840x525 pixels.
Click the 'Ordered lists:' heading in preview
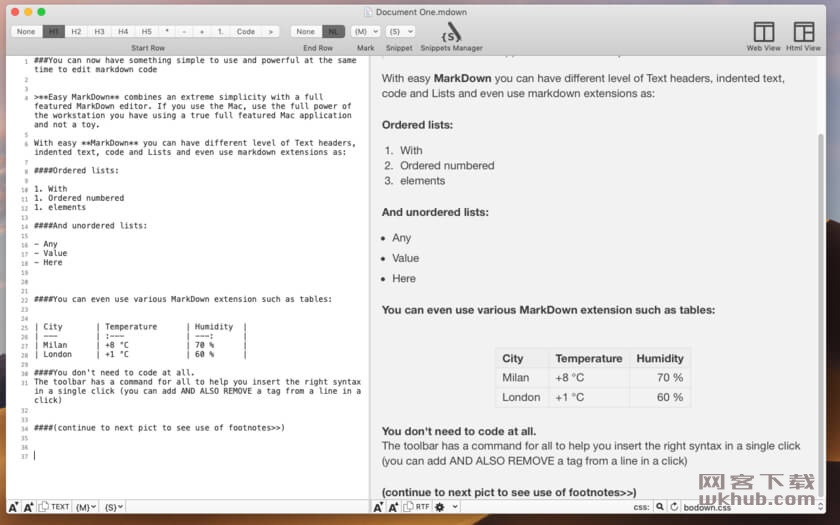click(417, 125)
